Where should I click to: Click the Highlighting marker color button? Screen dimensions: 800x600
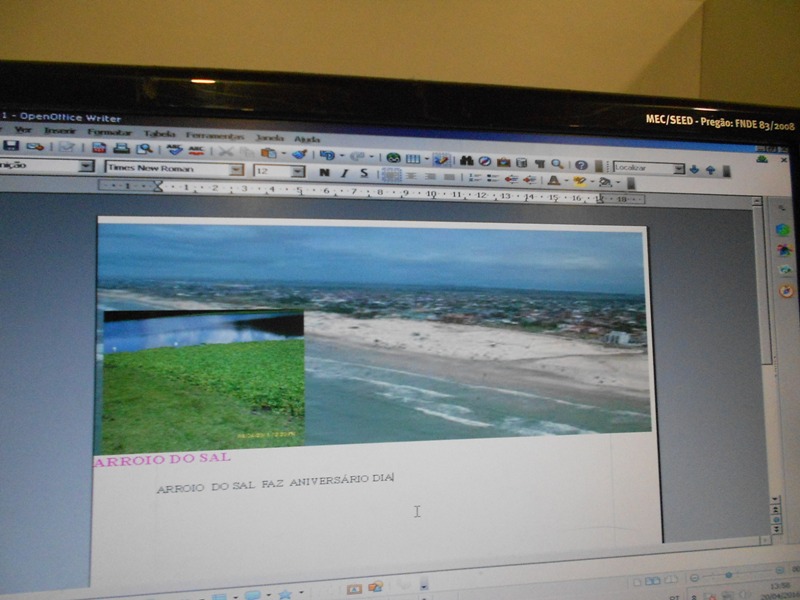[x=580, y=181]
